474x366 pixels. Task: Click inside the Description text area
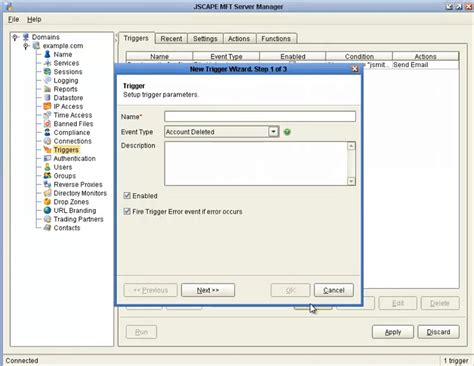(x=256, y=163)
